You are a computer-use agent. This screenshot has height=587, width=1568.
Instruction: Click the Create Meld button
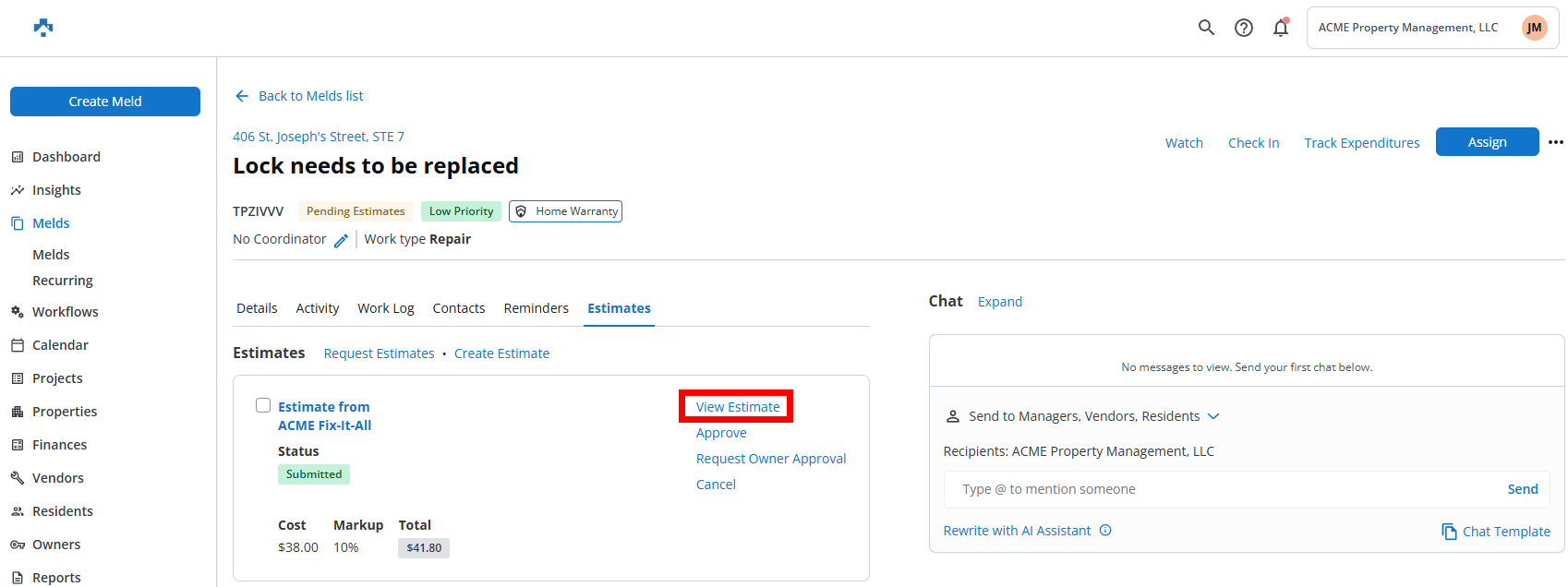tap(105, 102)
